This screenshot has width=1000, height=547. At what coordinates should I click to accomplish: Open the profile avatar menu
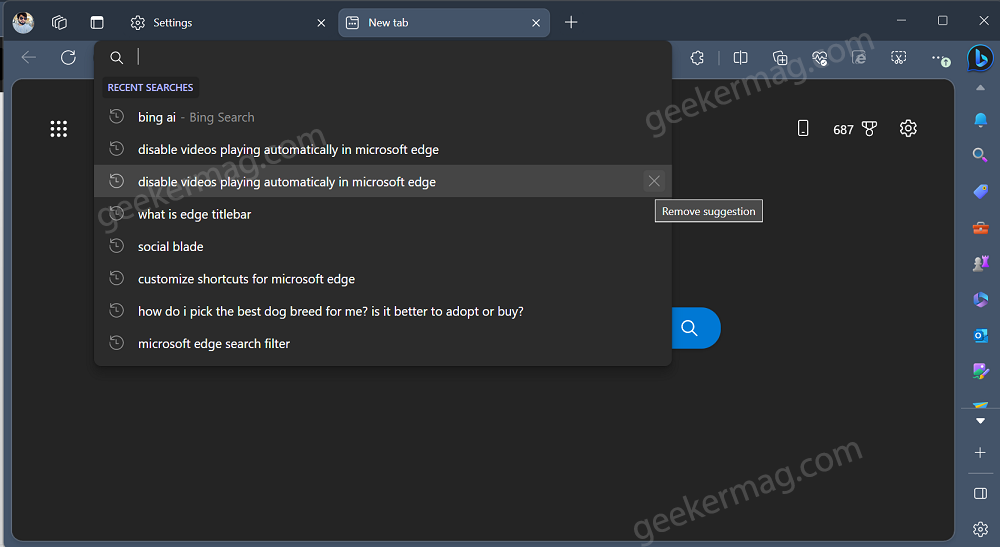tap(24, 22)
